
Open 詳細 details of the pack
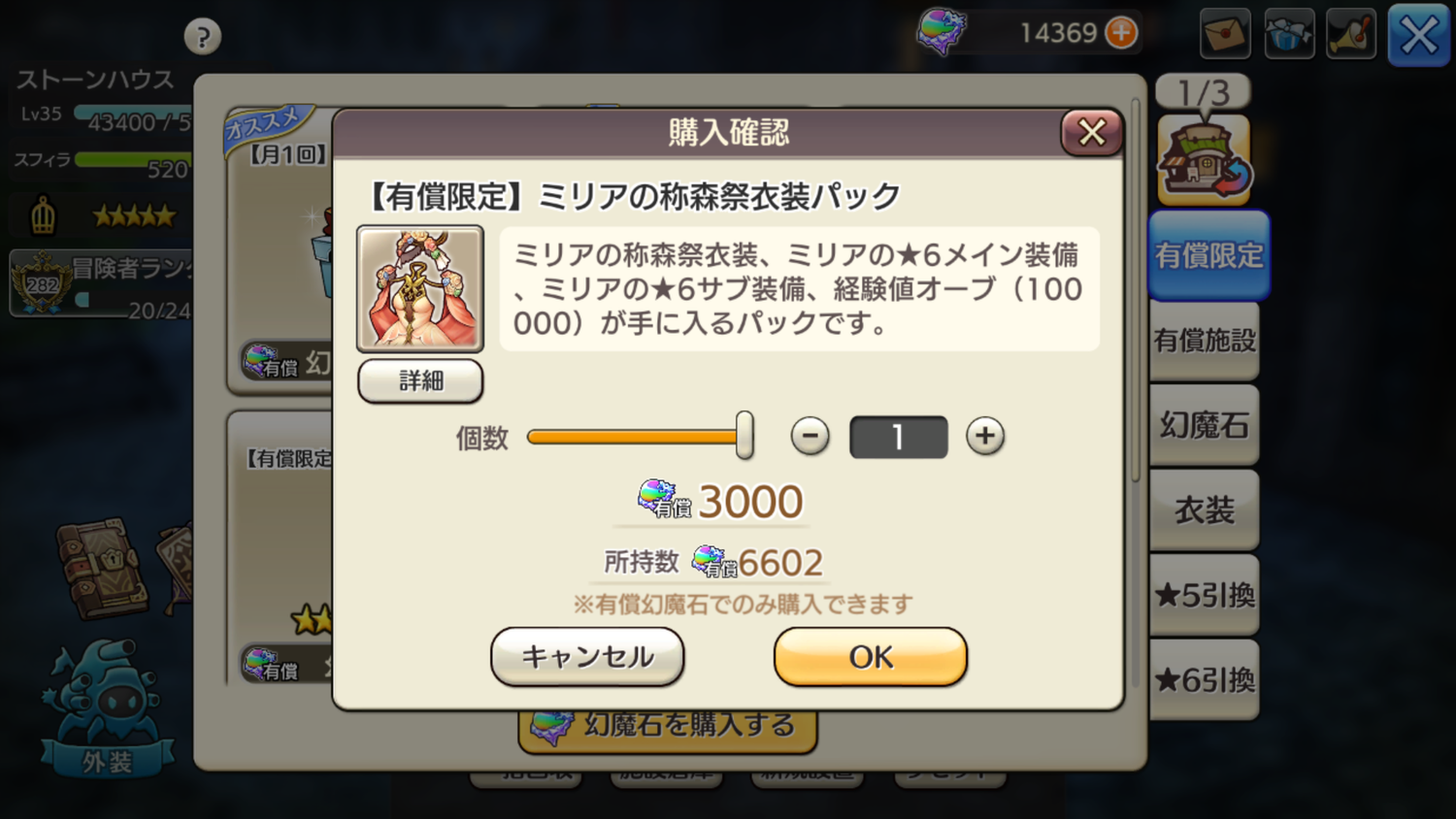point(420,380)
